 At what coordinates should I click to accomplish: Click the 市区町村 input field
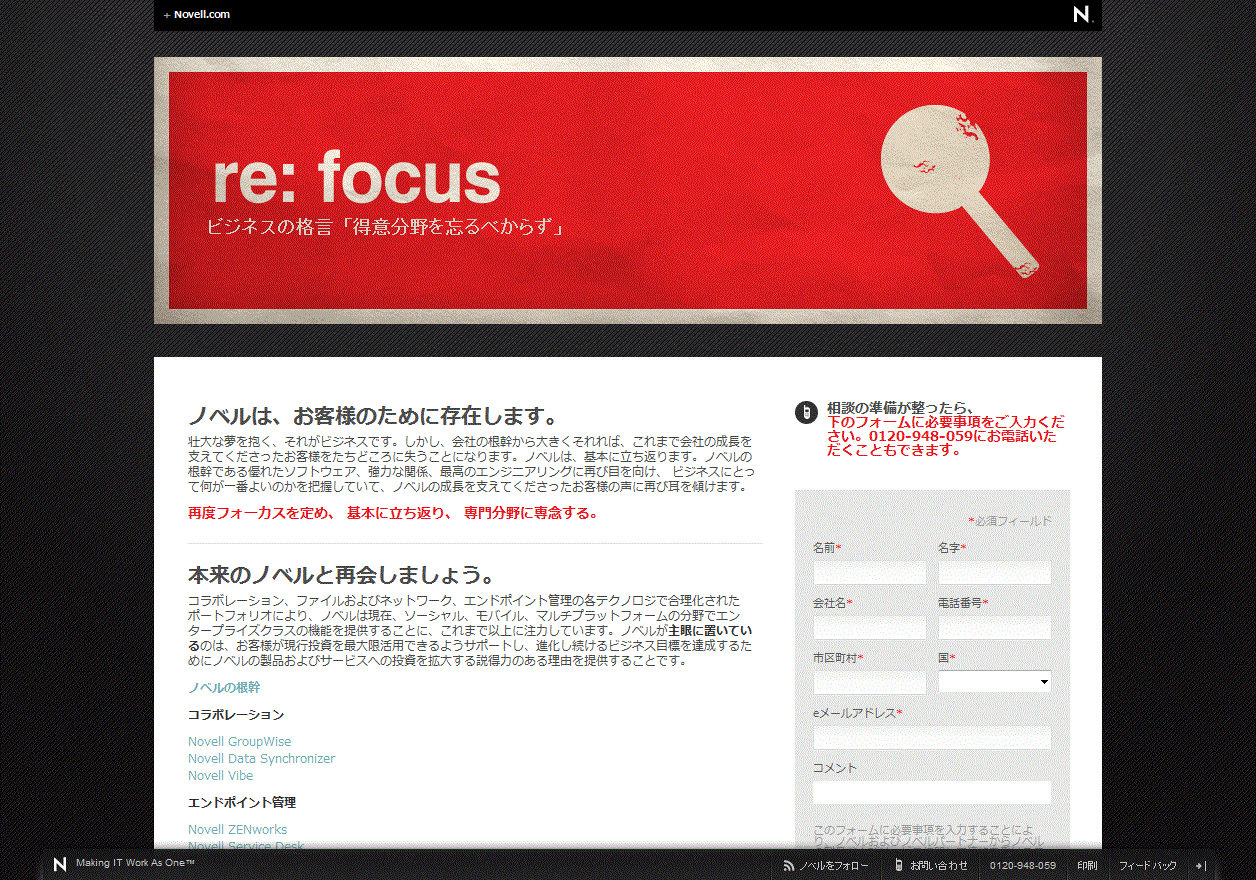870,683
